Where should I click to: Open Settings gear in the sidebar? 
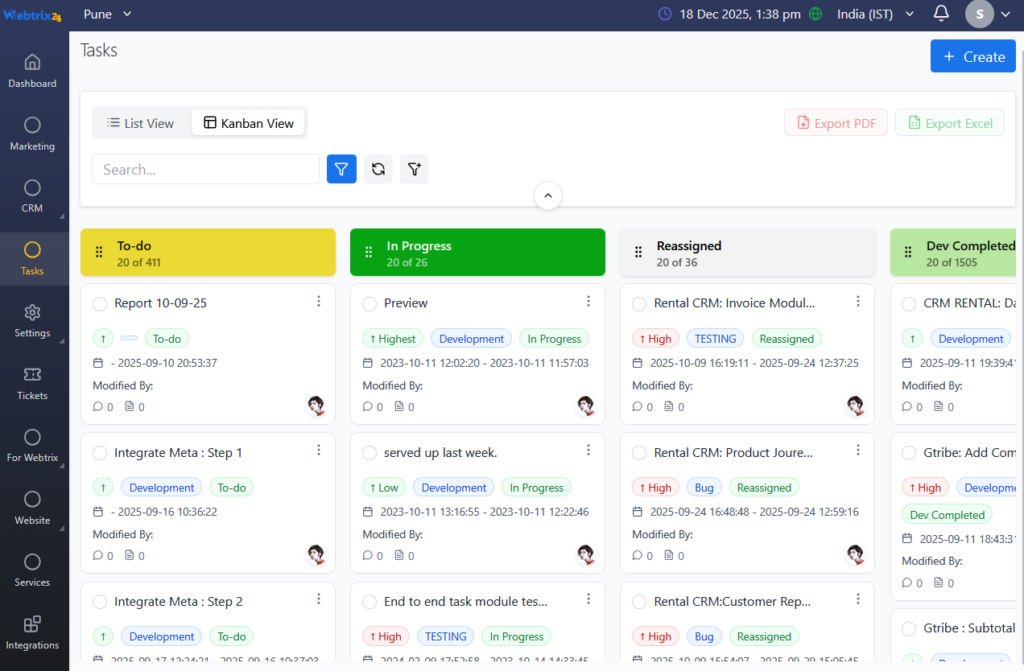(x=32, y=321)
